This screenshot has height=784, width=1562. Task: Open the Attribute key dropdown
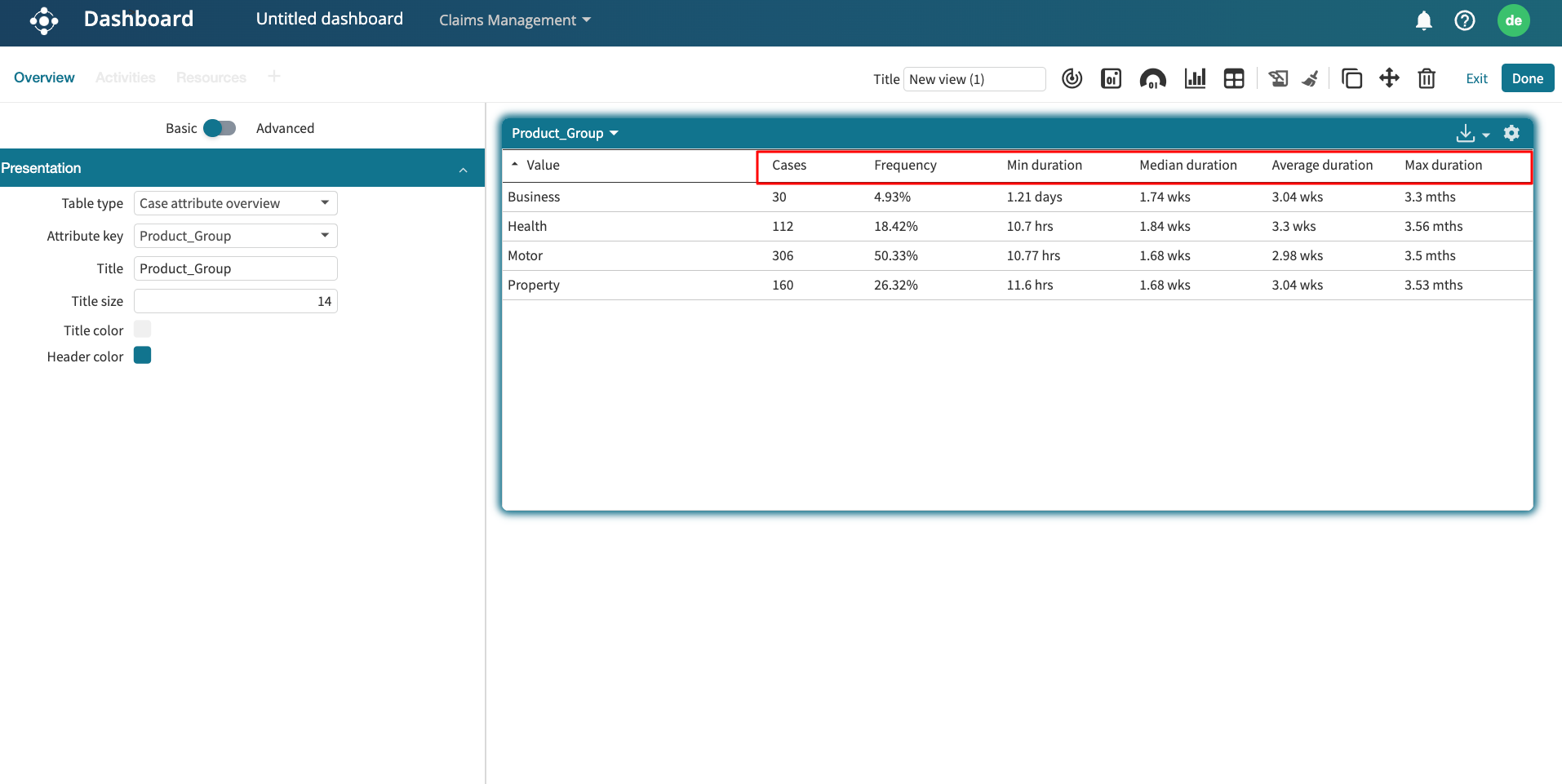[235, 236]
